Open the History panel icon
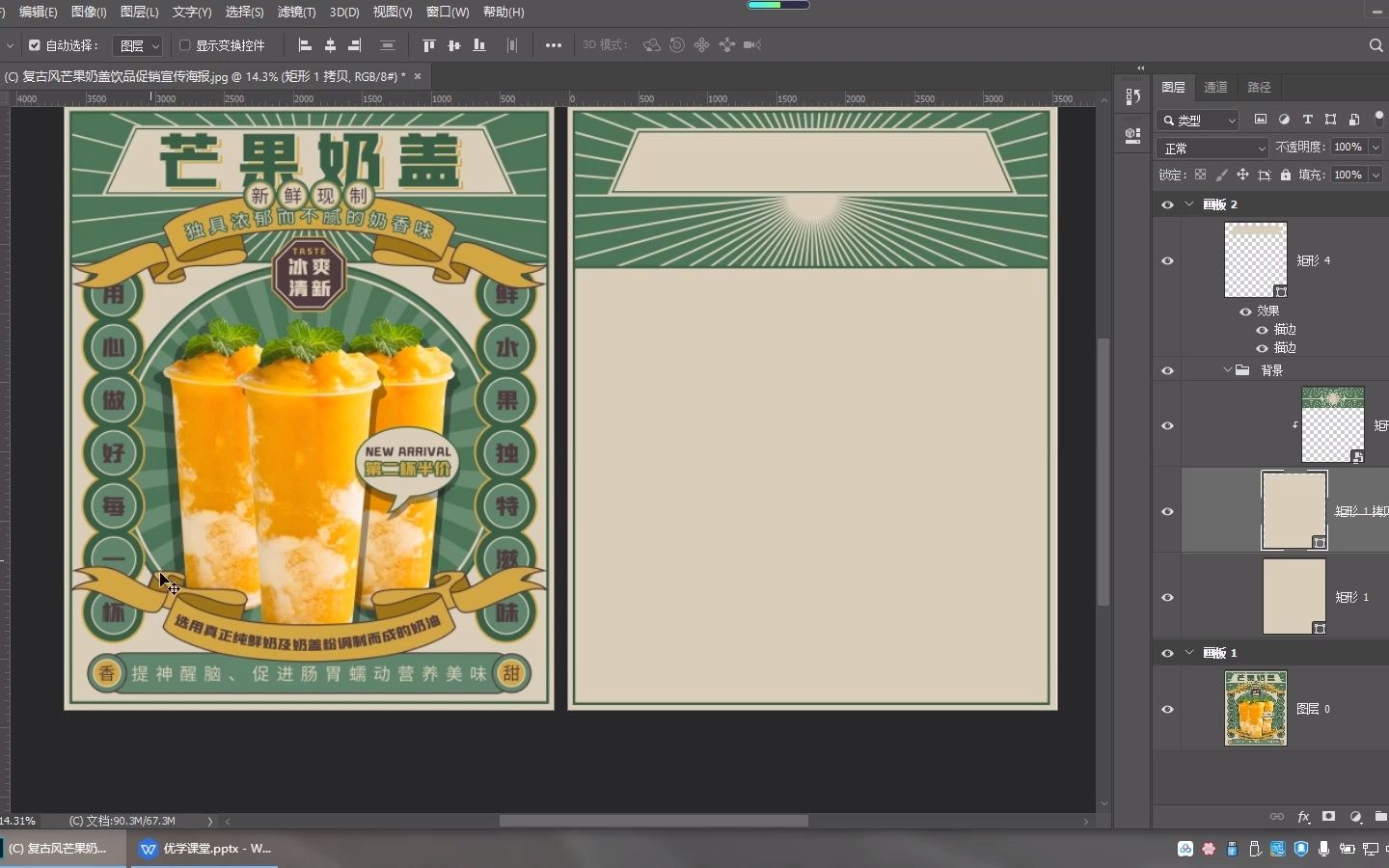 (1133, 96)
